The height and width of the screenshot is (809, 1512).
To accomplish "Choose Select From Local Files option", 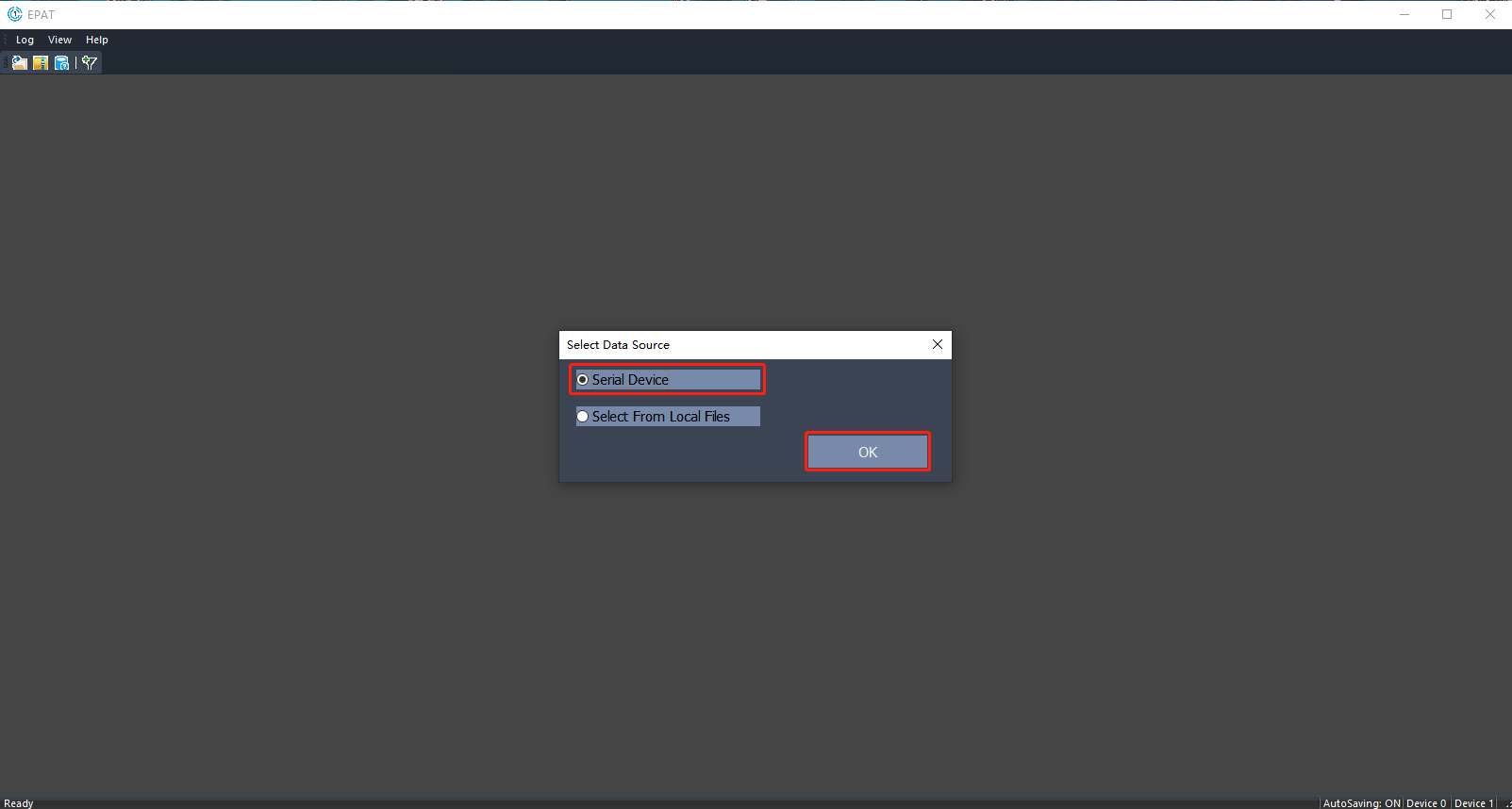I will coord(583,417).
